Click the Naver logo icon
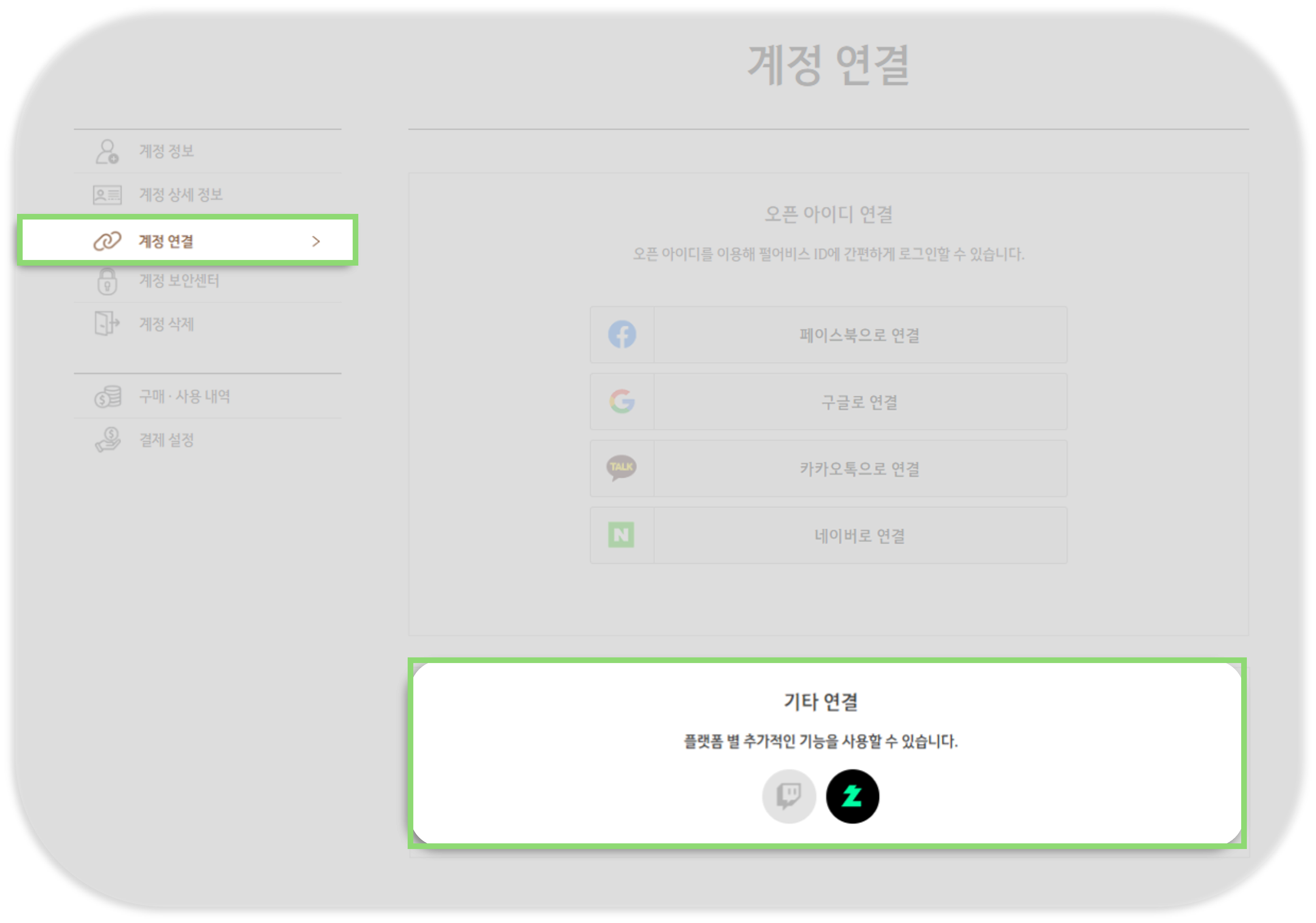 621,535
